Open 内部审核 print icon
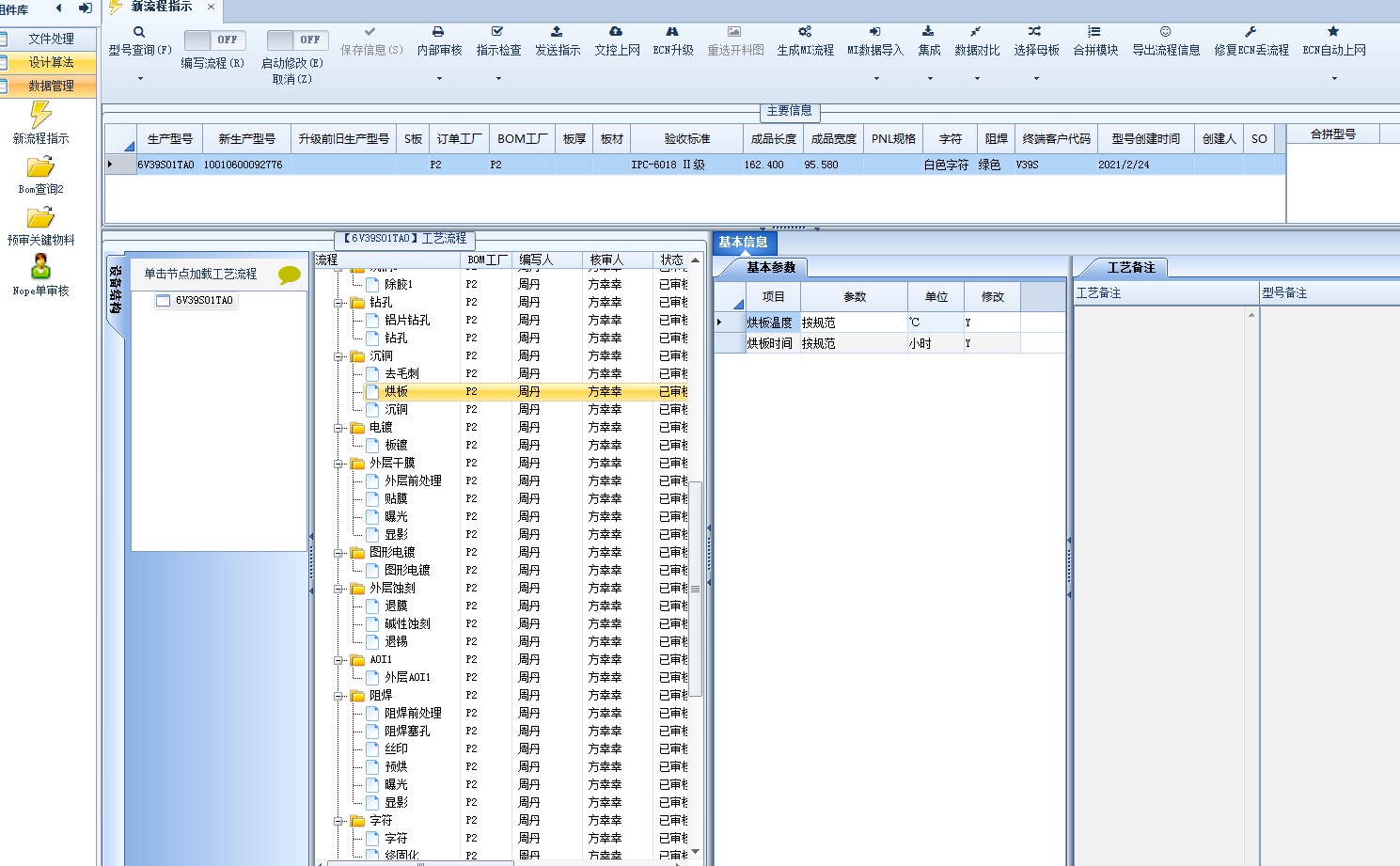Image resolution: width=1400 pixels, height=866 pixels. (x=438, y=32)
